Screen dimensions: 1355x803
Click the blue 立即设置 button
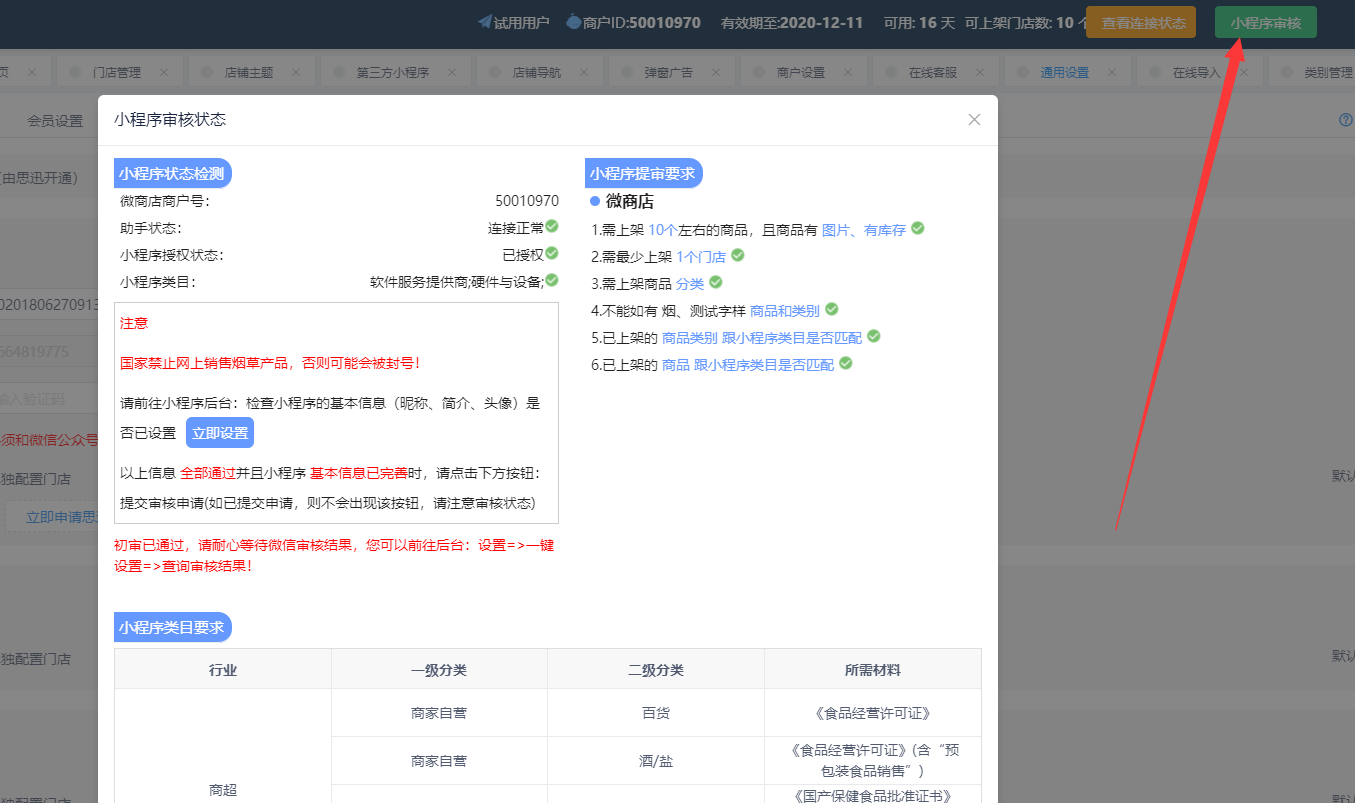220,433
